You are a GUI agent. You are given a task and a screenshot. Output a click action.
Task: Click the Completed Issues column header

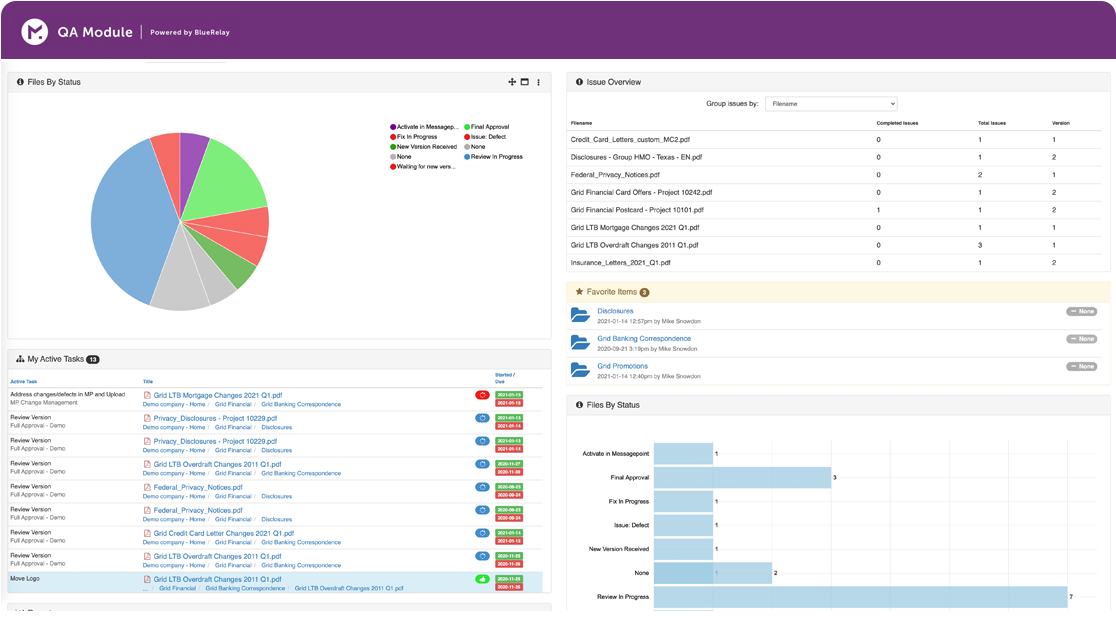897,123
